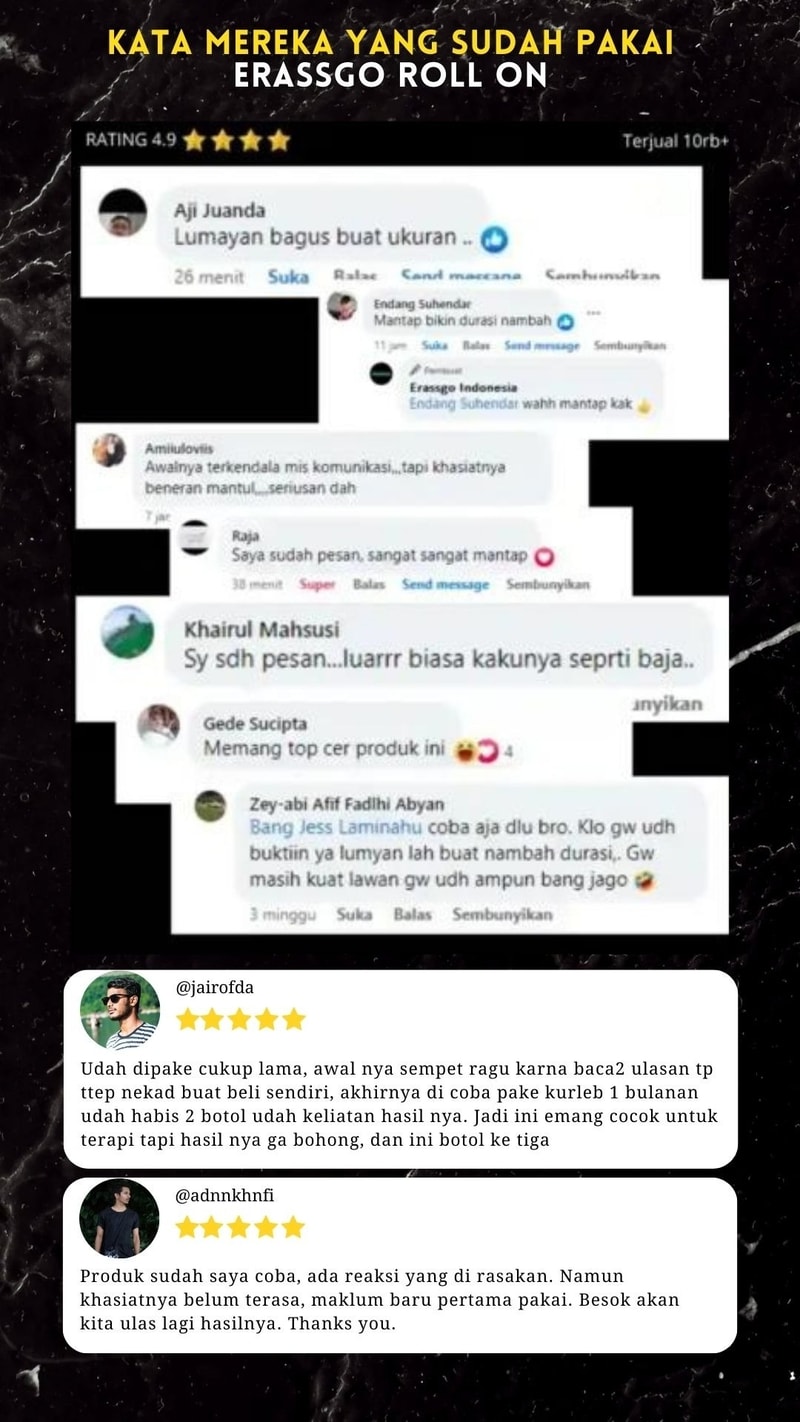The height and width of the screenshot is (1422, 800).
Task: Click Send message under Raja's comment
Action: [445, 584]
